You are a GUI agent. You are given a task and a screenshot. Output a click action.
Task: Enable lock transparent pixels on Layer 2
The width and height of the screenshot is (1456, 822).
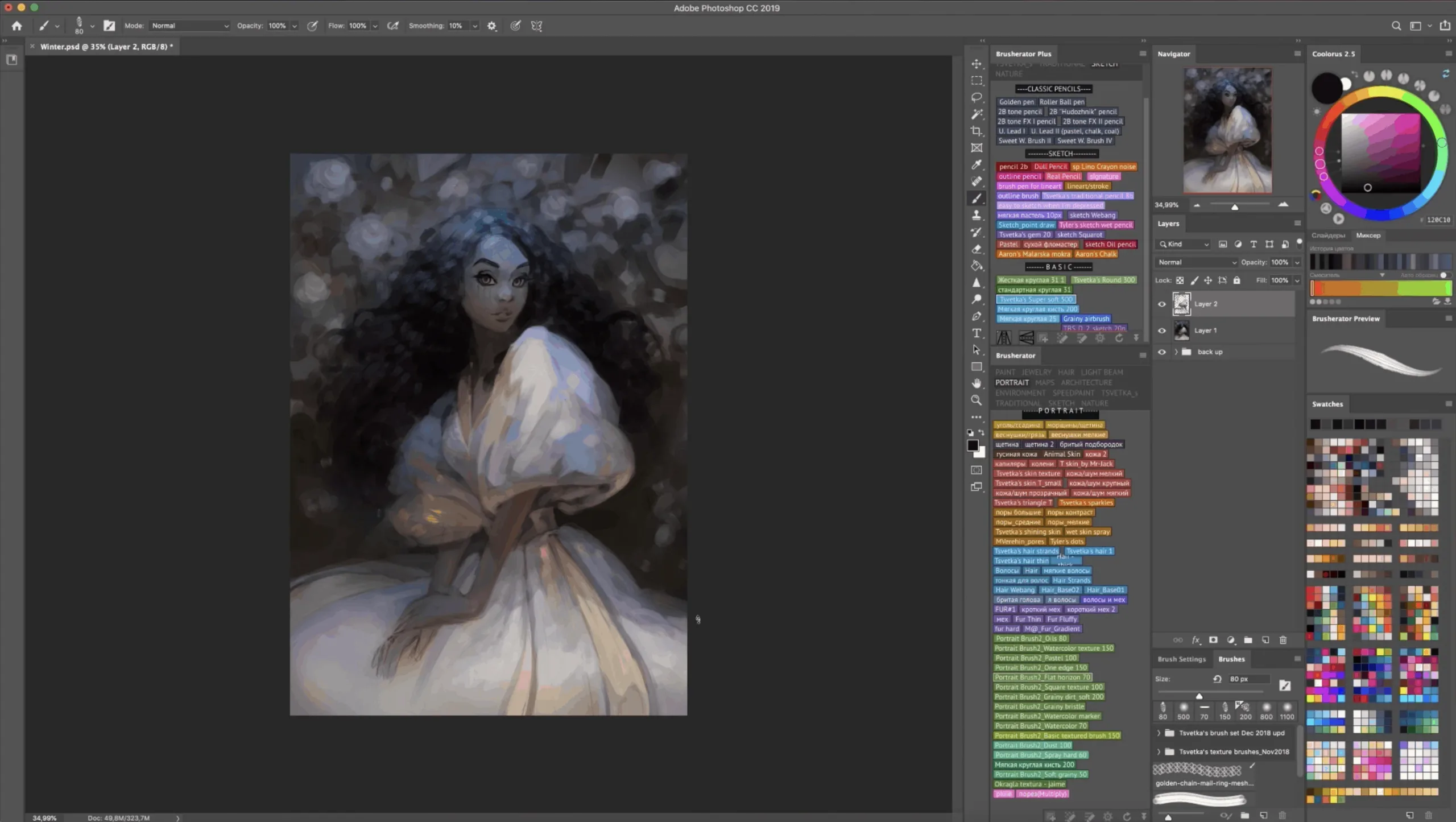[x=1181, y=280]
